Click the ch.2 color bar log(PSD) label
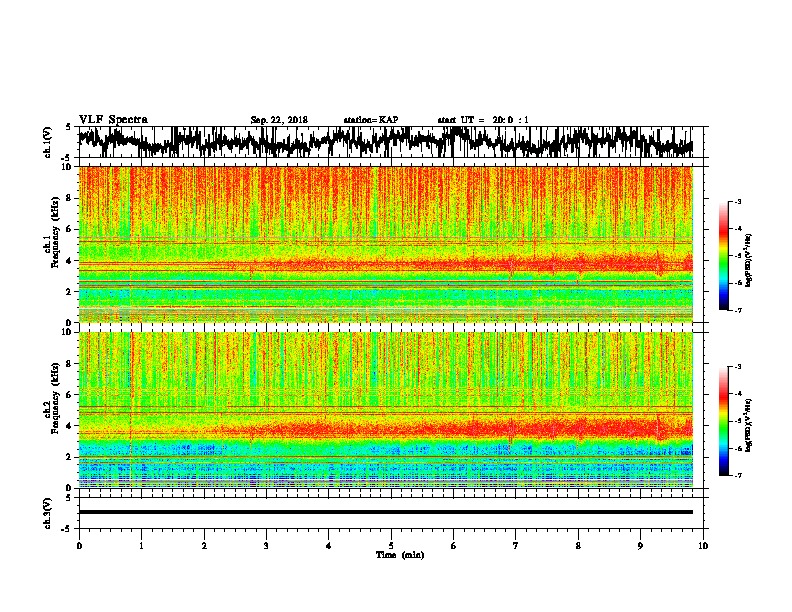Image resolution: width=792 pixels, height=612 pixels. coord(749,424)
